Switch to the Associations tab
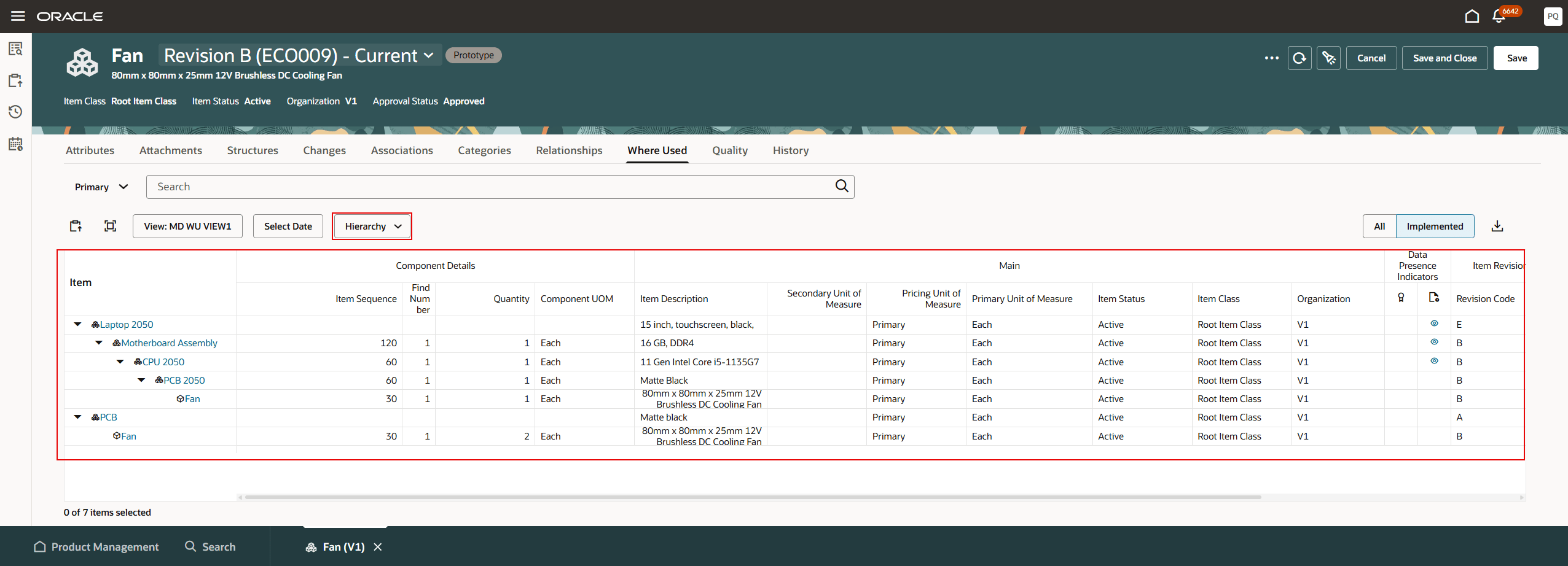 click(x=402, y=150)
